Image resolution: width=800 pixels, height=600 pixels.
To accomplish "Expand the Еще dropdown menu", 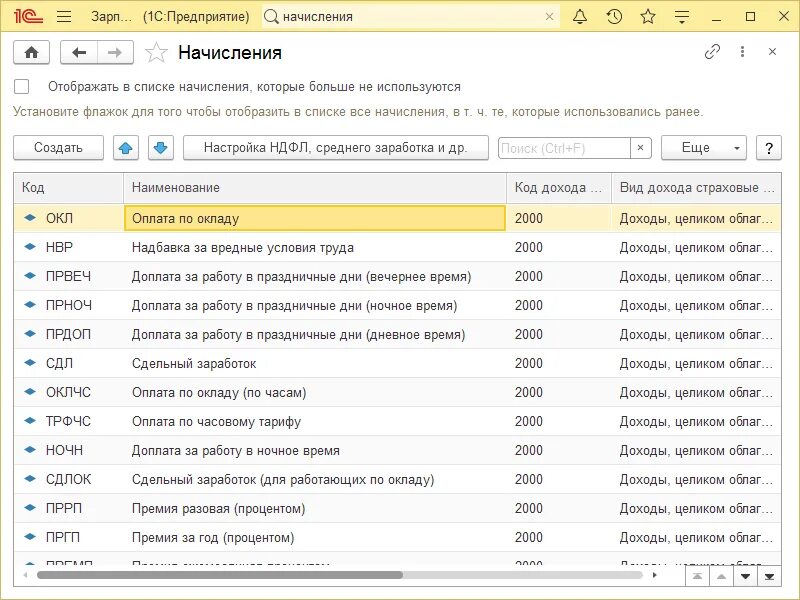I will (704, 148).
